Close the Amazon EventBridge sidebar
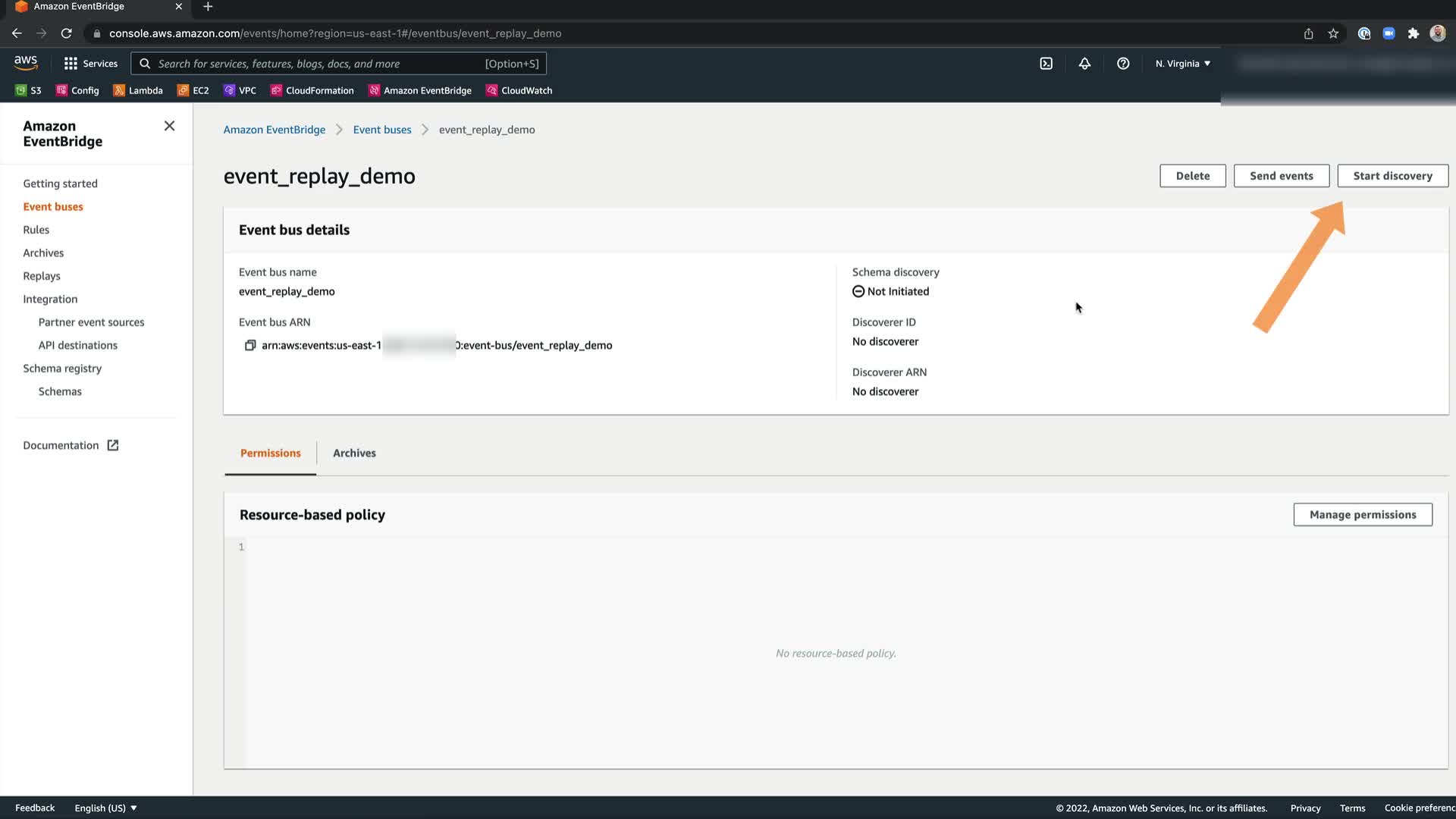 (x=169, y=126)
